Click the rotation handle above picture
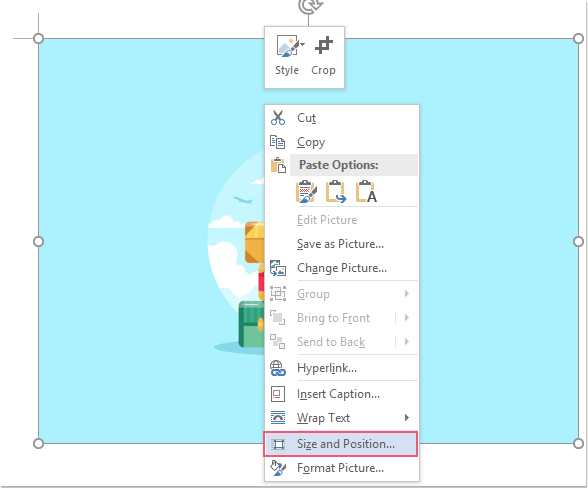This screenshot has height=488, width=588. (x=309, y=6)
